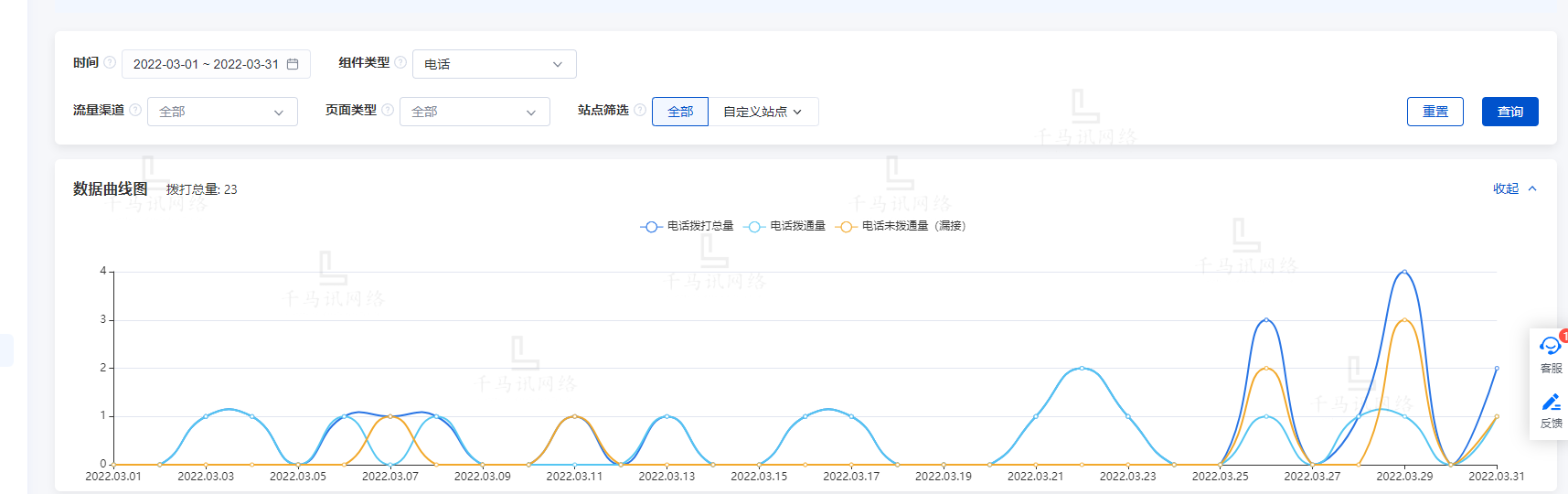Click the blue 查询 query button
Image resolution: width=1568 pixels, height=494 pixels.
[1509, 112]
